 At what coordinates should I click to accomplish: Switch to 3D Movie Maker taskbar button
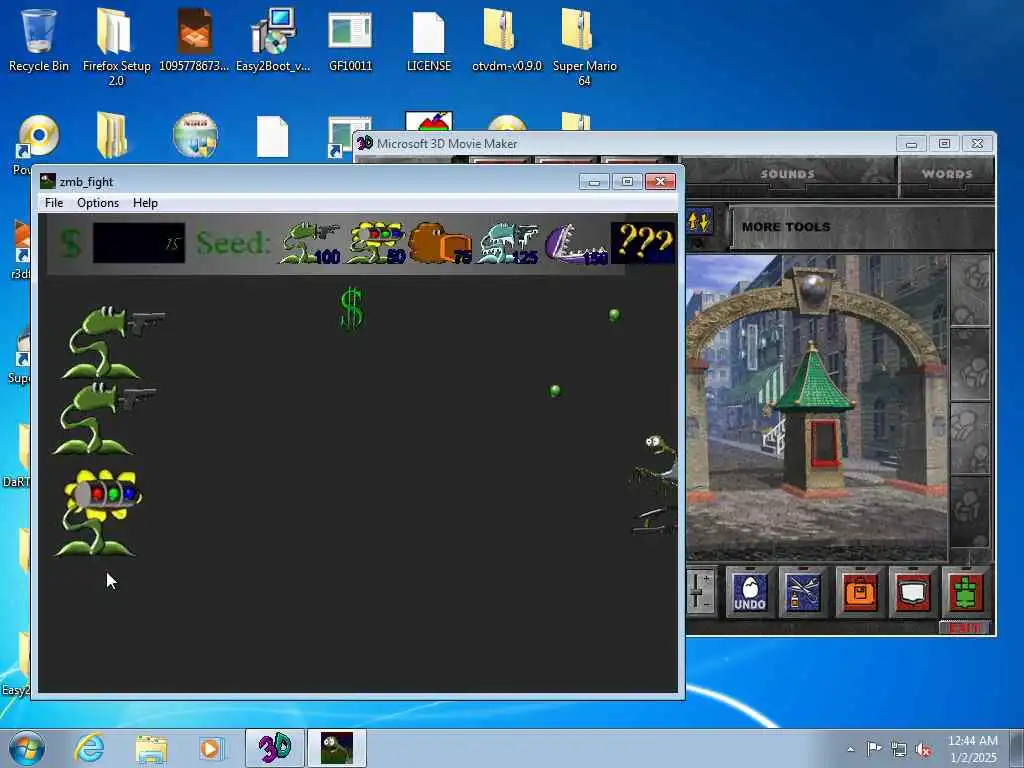click(x=275, y=748)
